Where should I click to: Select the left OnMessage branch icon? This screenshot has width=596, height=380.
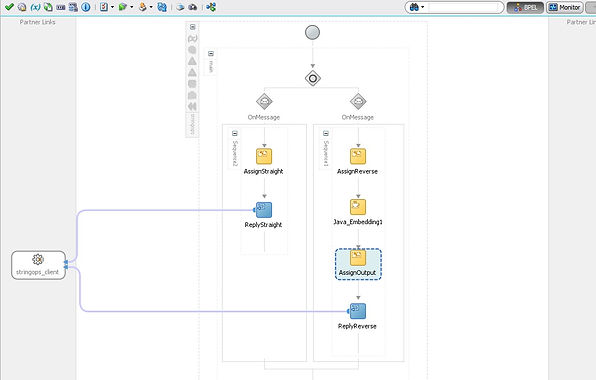click(x=264, y=101)
